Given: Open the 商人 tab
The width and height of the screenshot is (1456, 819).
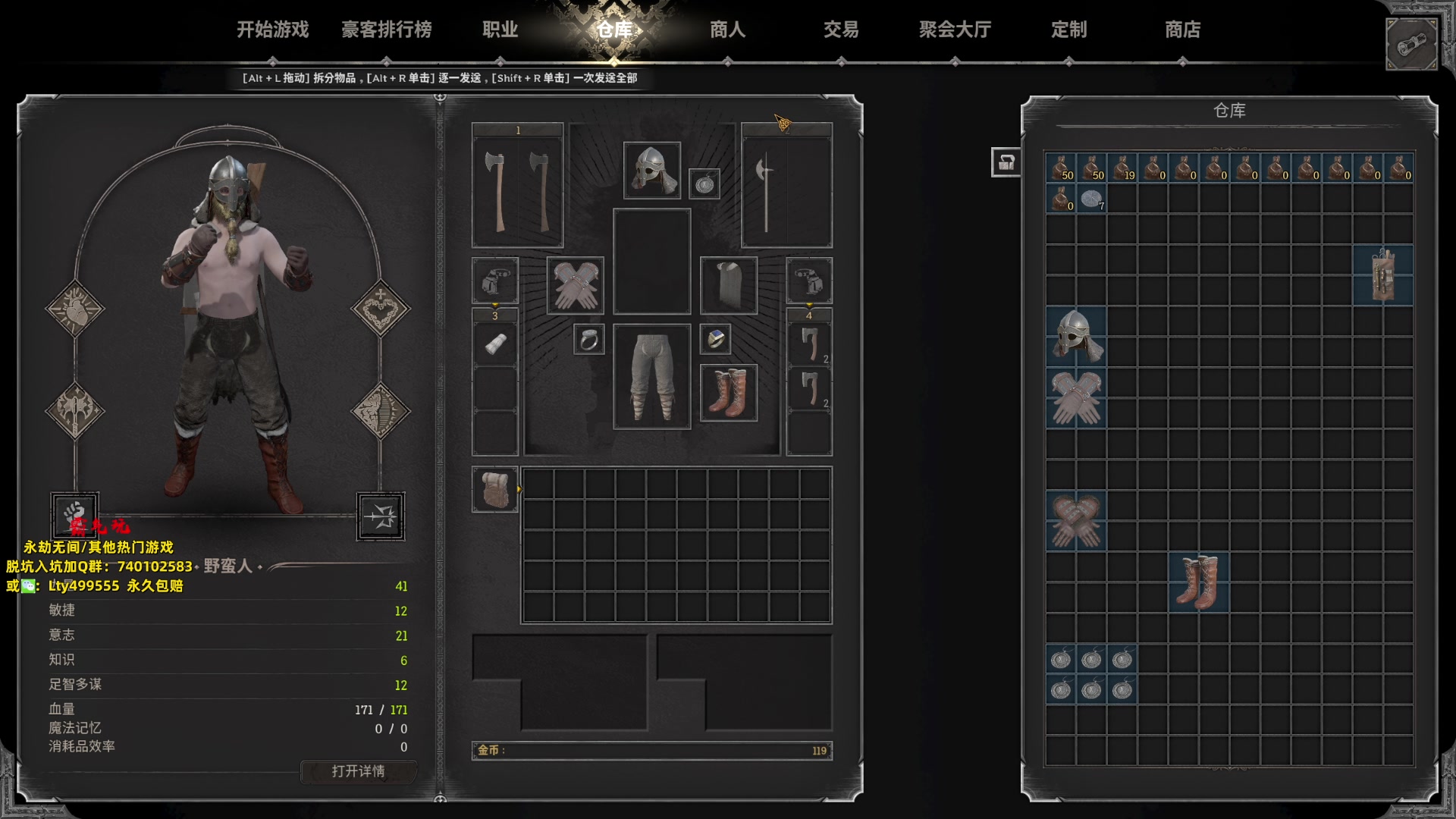Looking at the screenshot, I should (727, 30).
